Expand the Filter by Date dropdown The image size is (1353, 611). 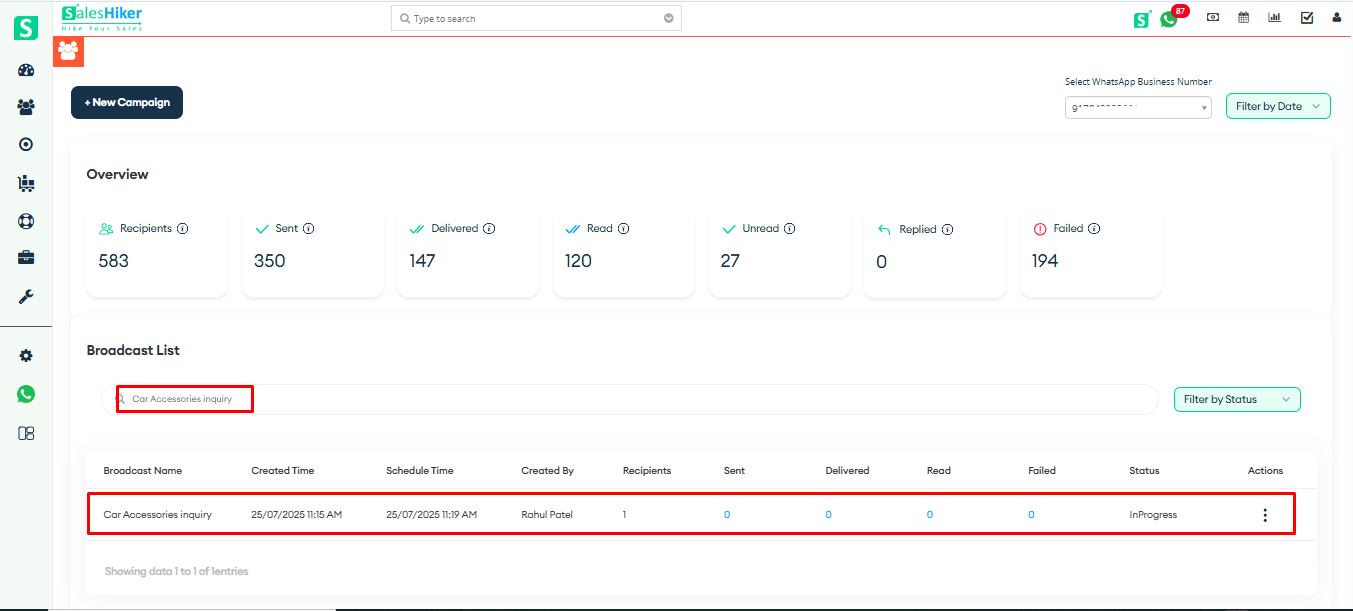tap(1278, 106)
